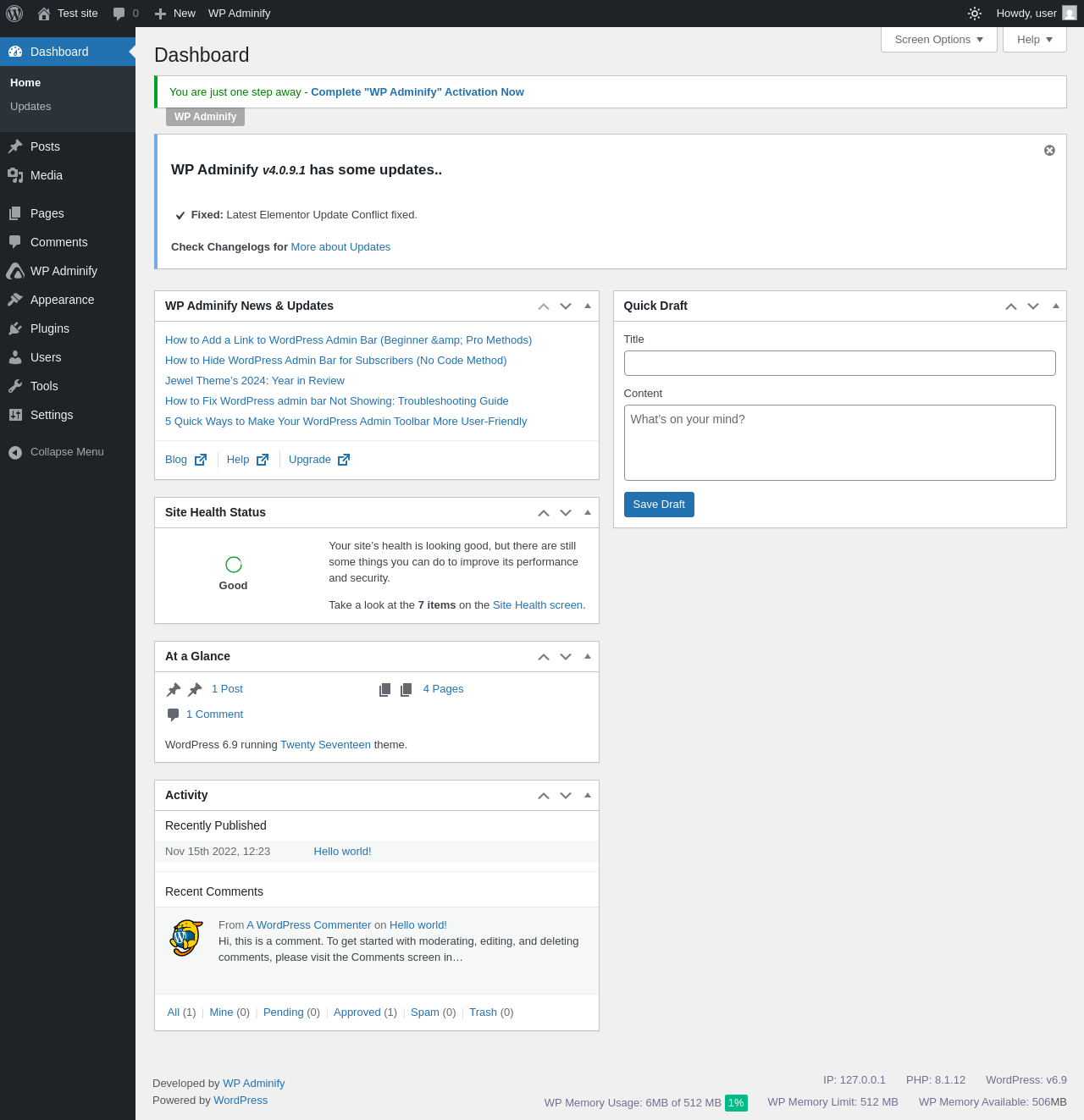Open the Hello world! published post link

point(342,852)
